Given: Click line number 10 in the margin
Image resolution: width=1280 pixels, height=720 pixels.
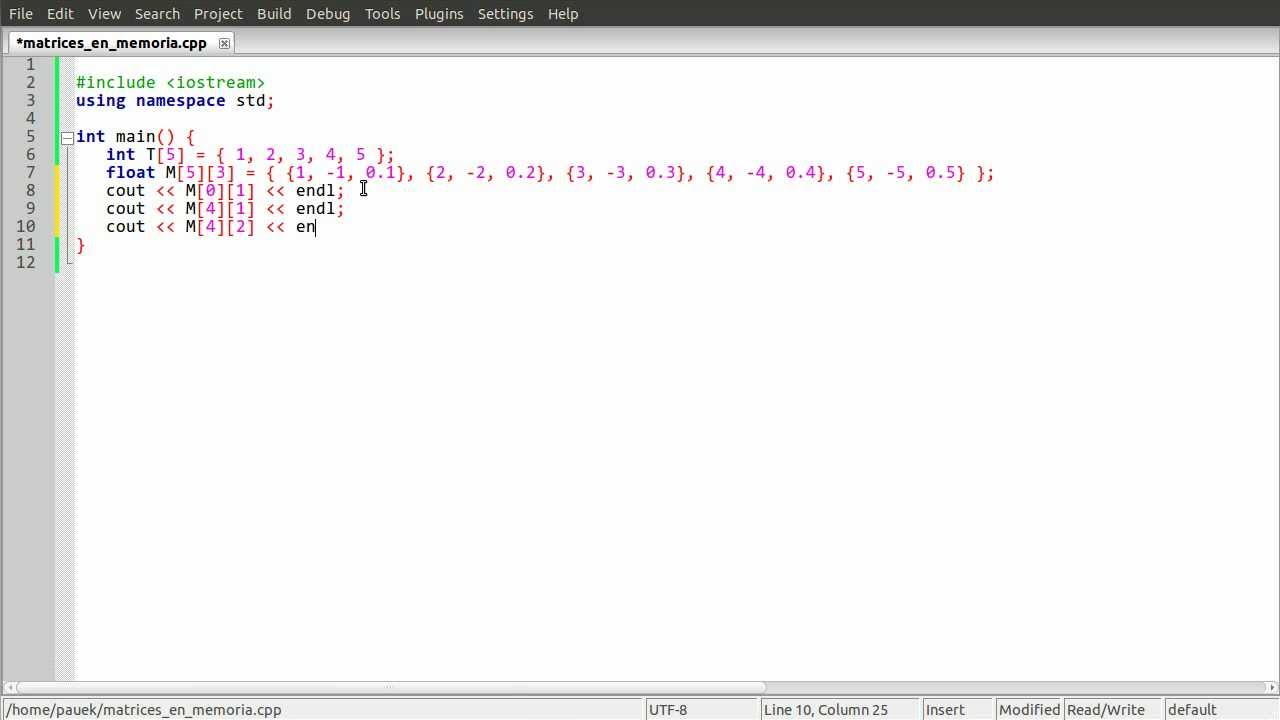Looking at the screenshot, I should [25, 226].
